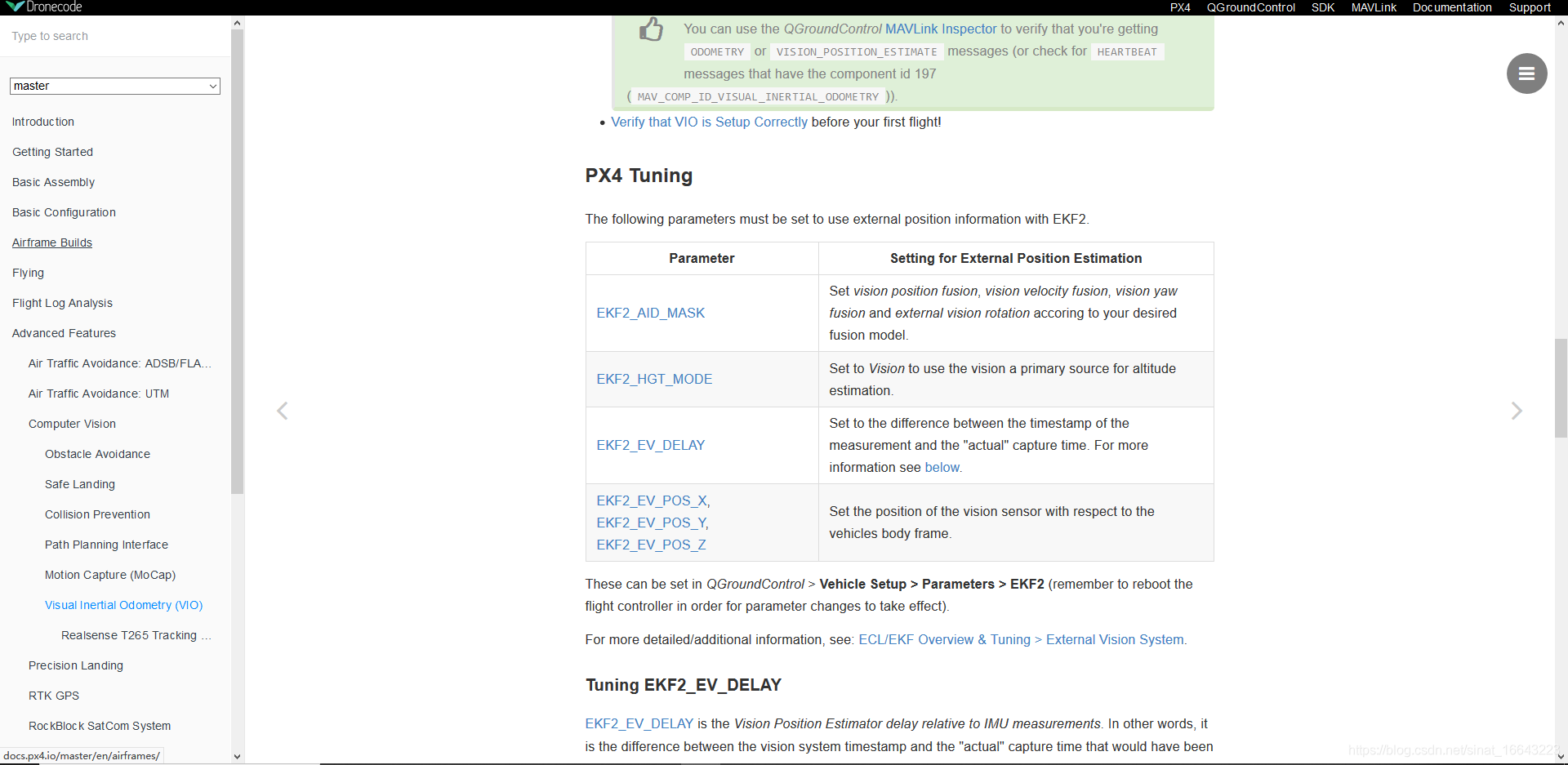Follow Verify that VIO is Setup Correctly link
This screenshot has width=1568, height=765.
[709, 122]
